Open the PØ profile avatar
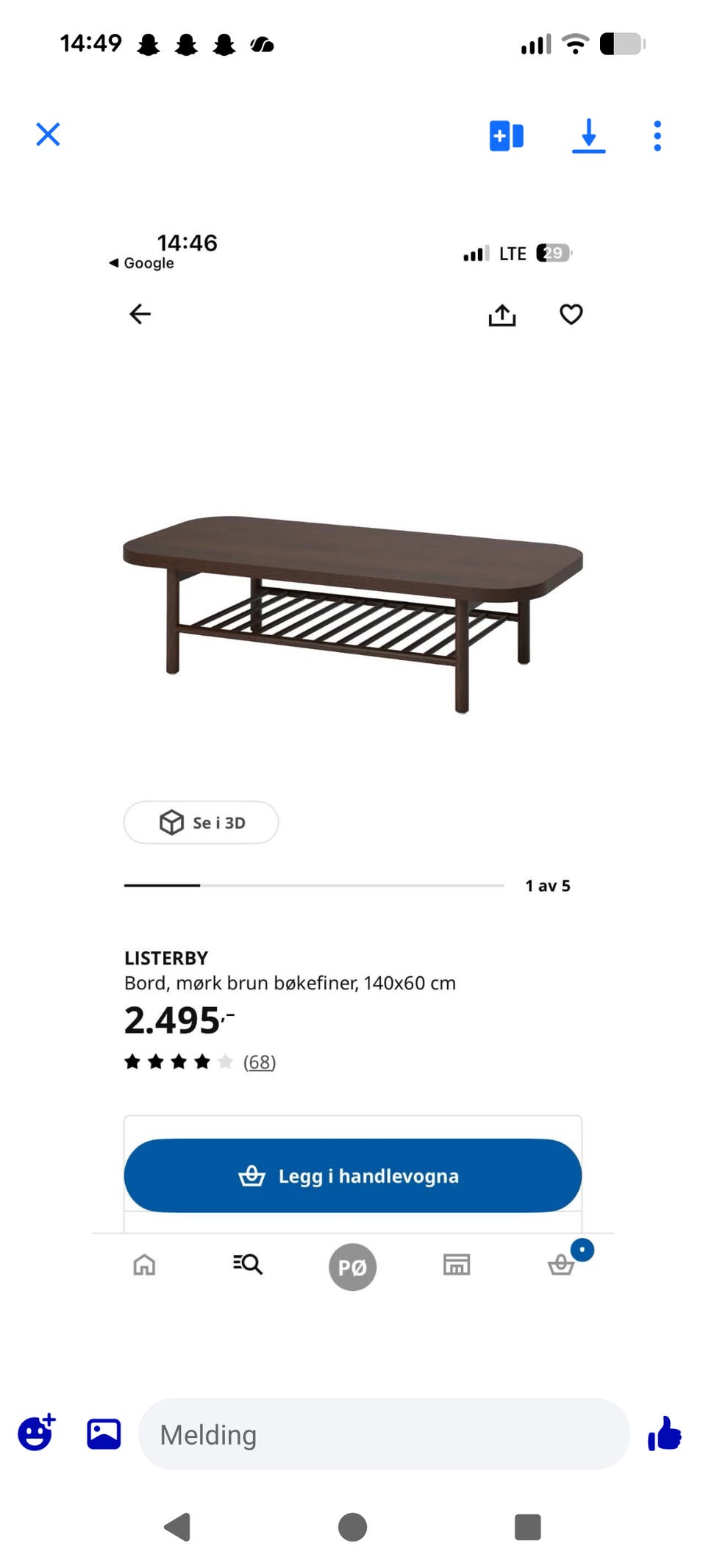Image resolution: width=706 pixels, height=1568 pixels. (x=352, y=1267)
